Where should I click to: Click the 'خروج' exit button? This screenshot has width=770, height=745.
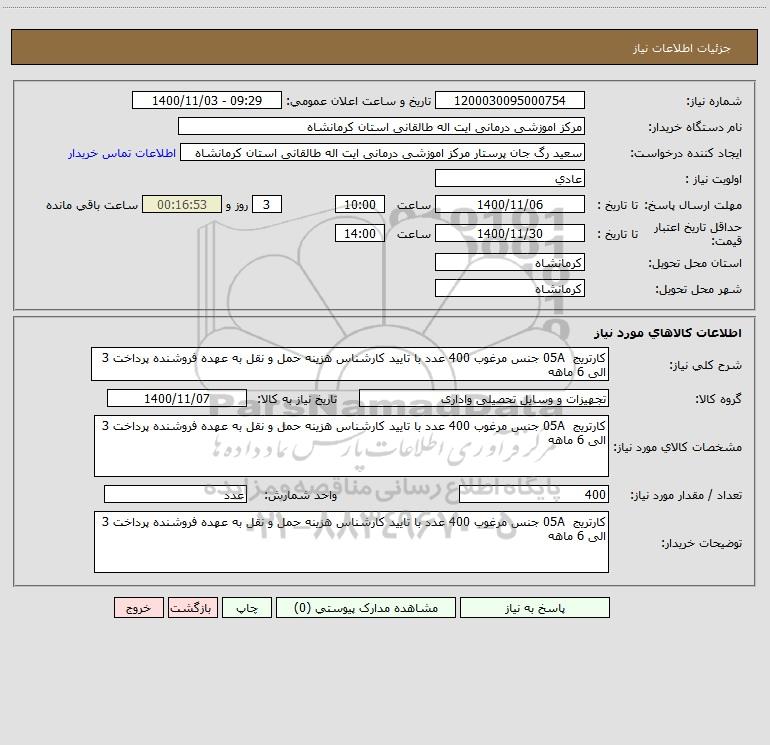coord(138,607)
